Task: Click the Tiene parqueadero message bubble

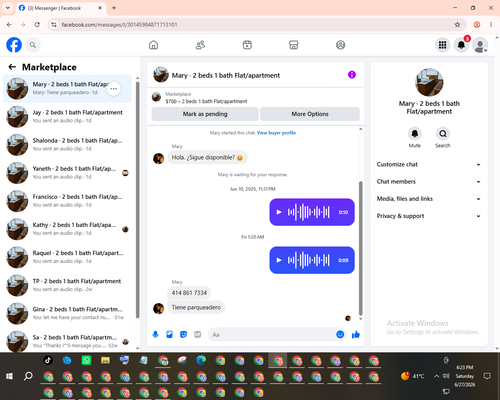Action: pyautogui.click(x=196, y=307)
